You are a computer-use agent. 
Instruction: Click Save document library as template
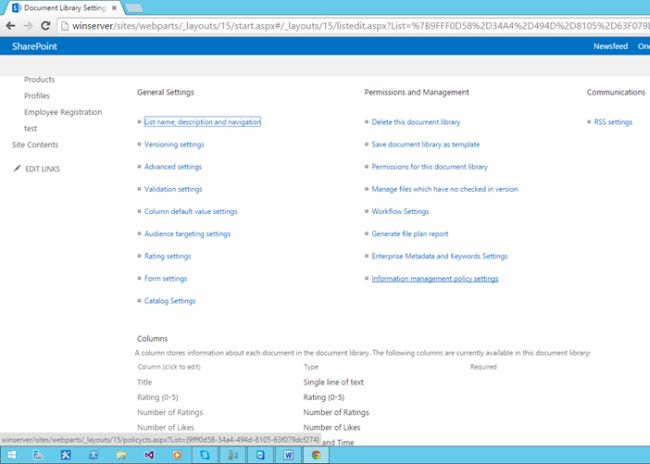tap(425, 144)
